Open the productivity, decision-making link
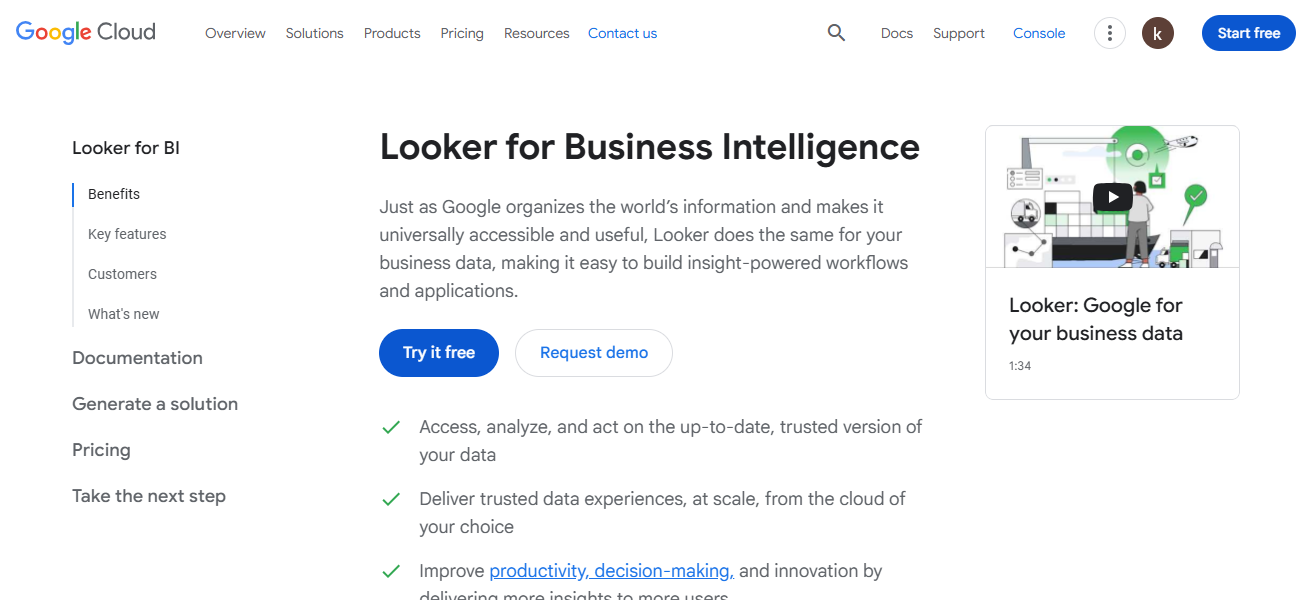1312x600 pixels. point(610,570)
